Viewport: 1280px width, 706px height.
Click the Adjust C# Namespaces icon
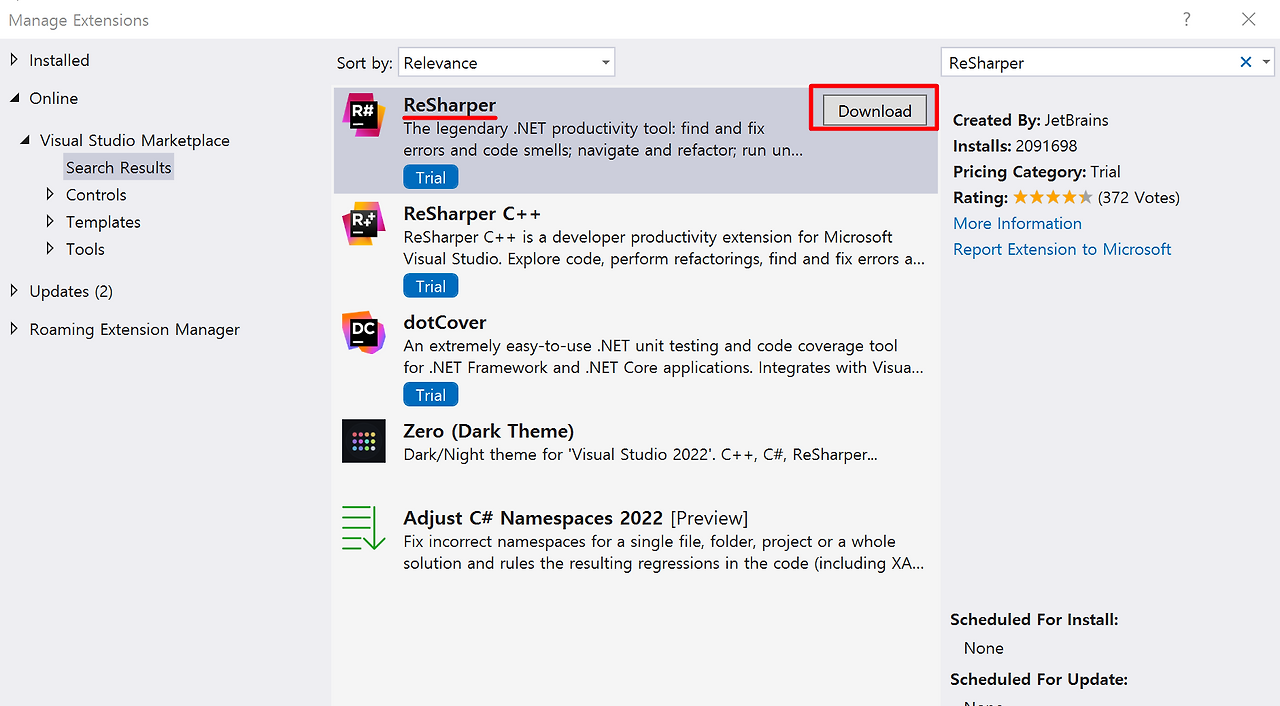click(x=363, y=528)
